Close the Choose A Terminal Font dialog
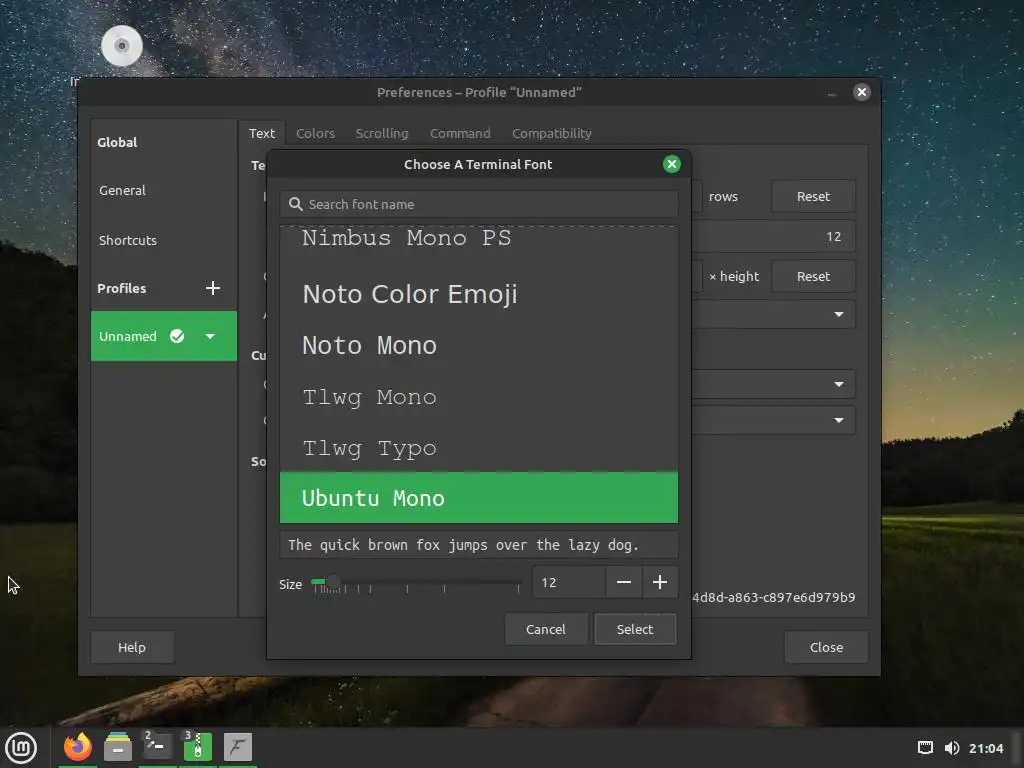 pos(671,164)
